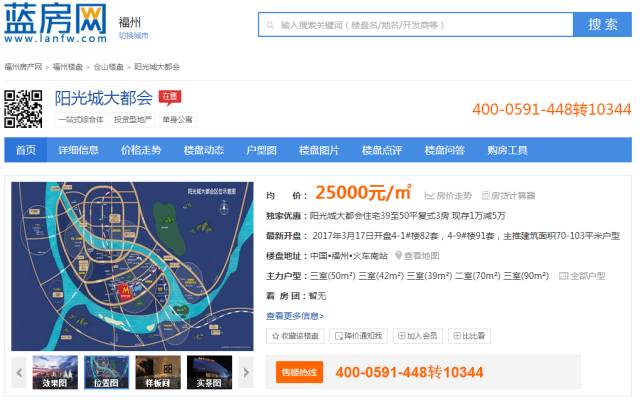Click the header hotline 400-0591-448转10344
This screenshot has width=640, height=400.
coord(552,109)
